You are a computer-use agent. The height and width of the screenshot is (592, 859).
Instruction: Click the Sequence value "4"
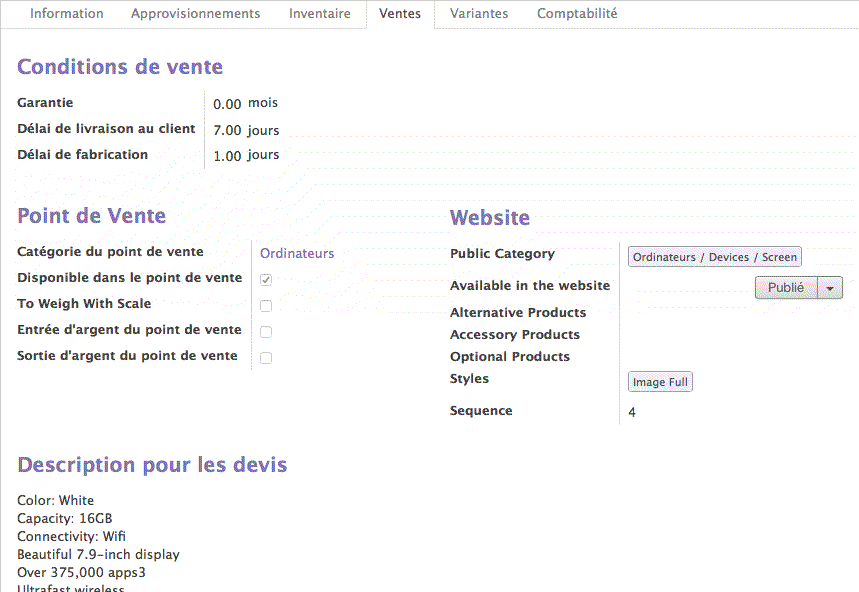click(632, 411)
